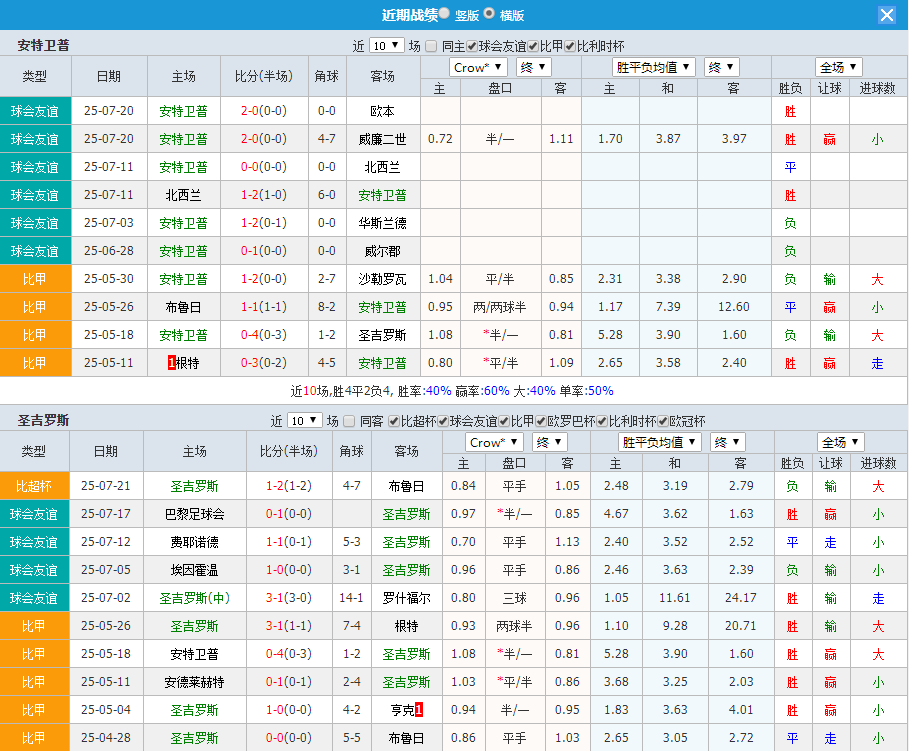This screenshot has height=751, width=909.
Task: Uncheck 球会友谊 in the Antwerp filter row
Action: [473, 46]
